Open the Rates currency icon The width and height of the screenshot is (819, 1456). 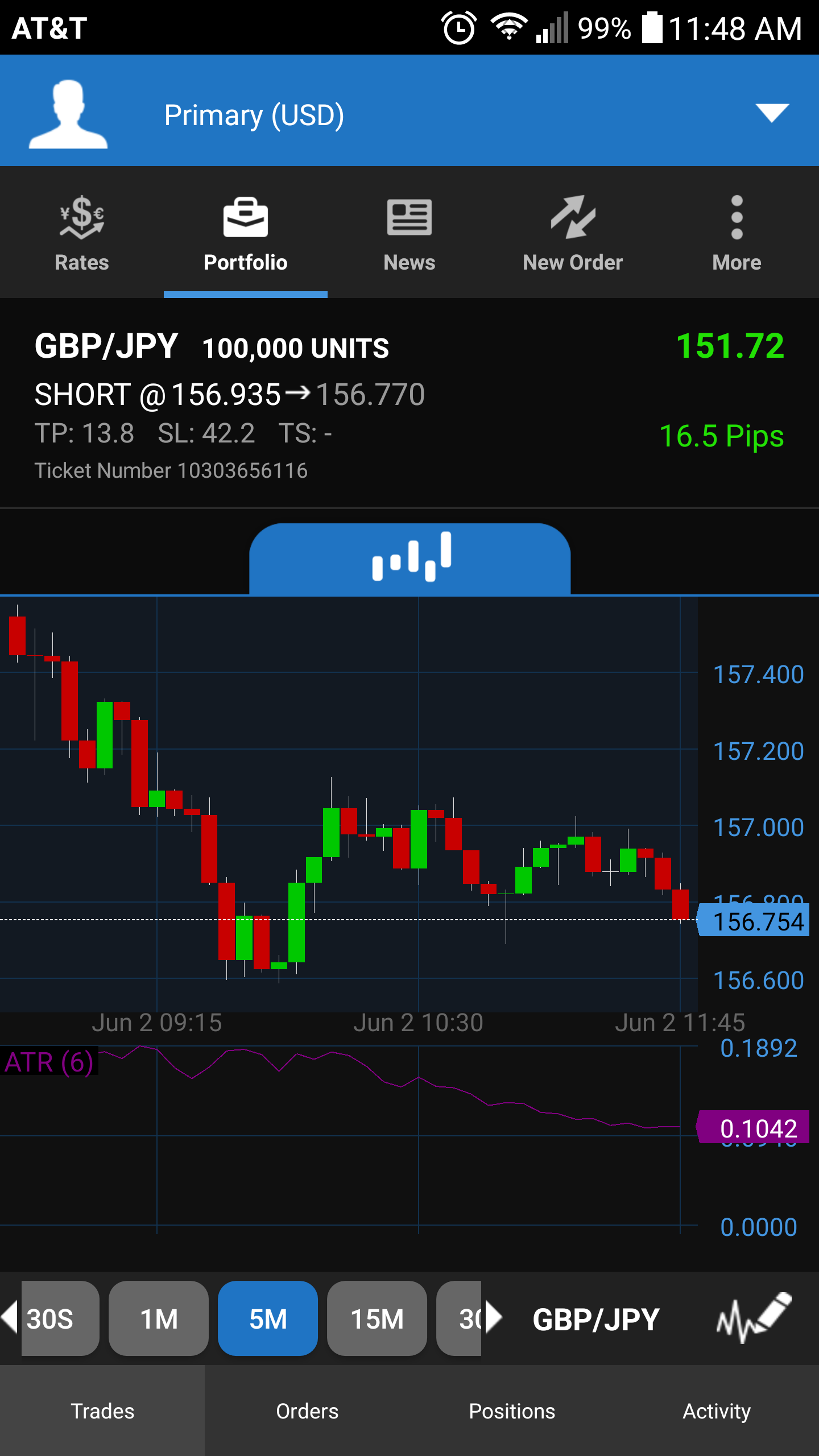82,217
